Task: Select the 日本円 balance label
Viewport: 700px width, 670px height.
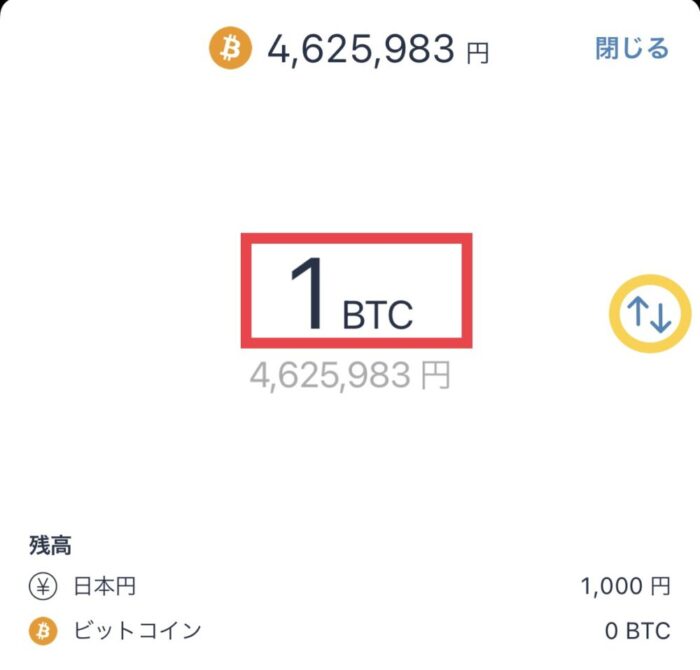Action: click(x=105, y=586)
